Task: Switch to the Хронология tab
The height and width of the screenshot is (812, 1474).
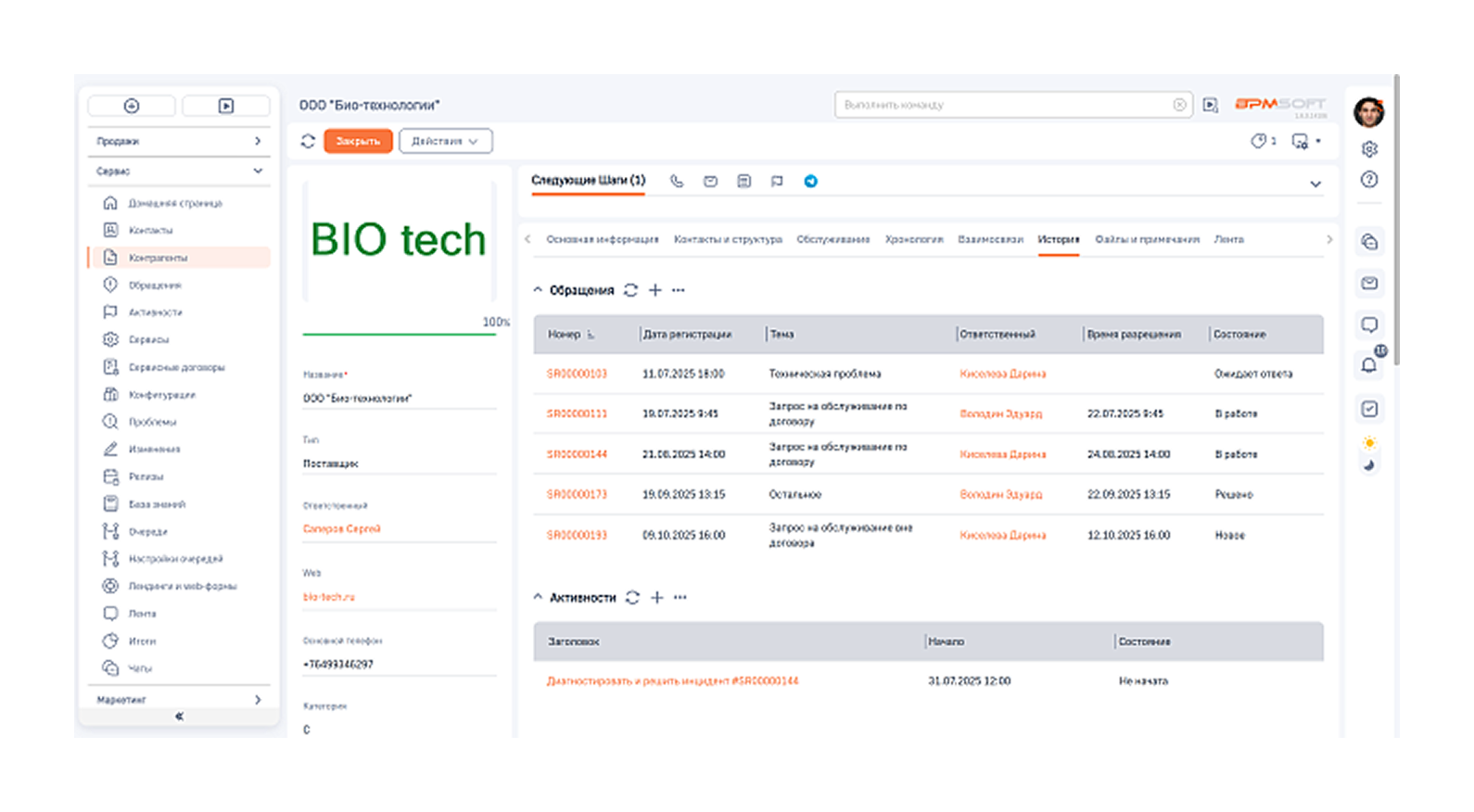Action: (x=914, y=239)
